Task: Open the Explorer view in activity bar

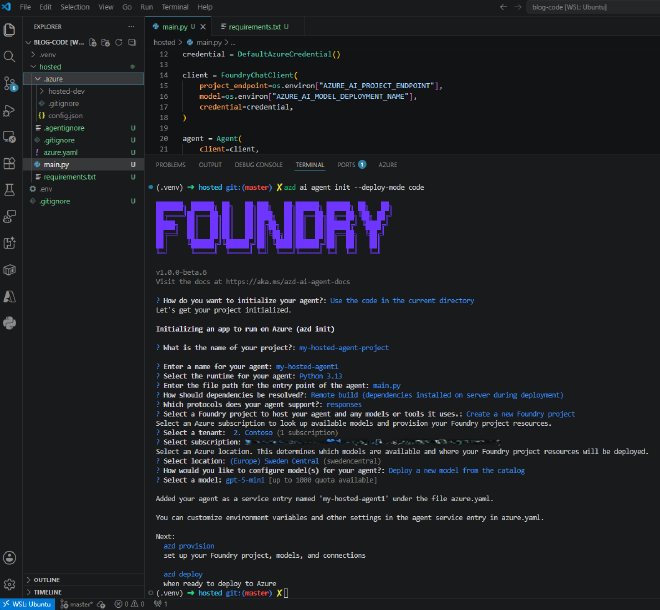Action: [9, 30]
